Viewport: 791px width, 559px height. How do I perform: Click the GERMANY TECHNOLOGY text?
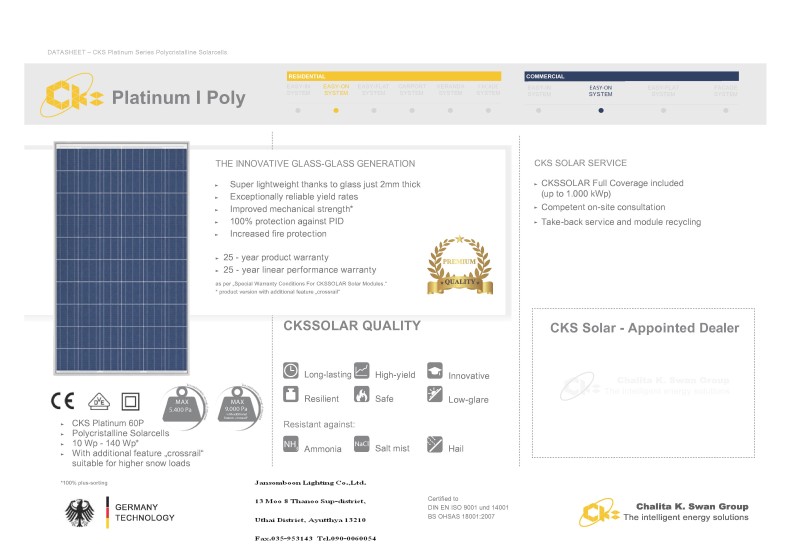[x=144, y=513]
